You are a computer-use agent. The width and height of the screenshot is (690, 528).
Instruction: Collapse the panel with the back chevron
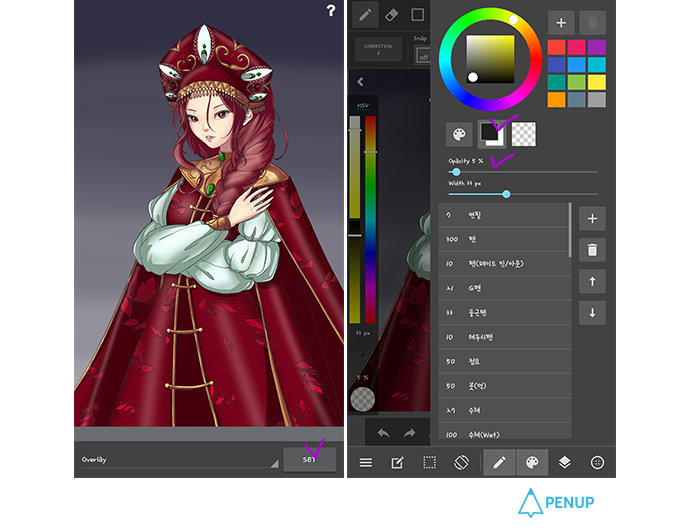tap(360, 81)
